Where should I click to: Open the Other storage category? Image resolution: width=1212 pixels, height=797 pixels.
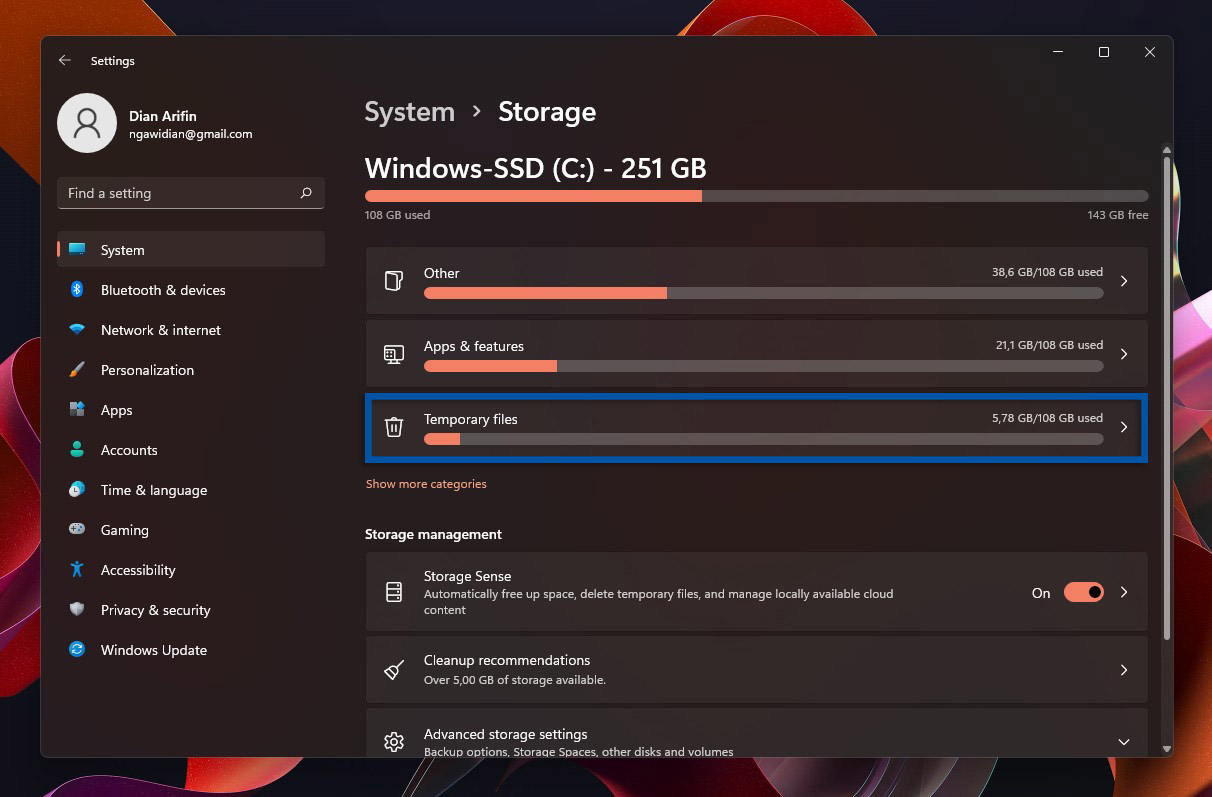coord(756,281)
